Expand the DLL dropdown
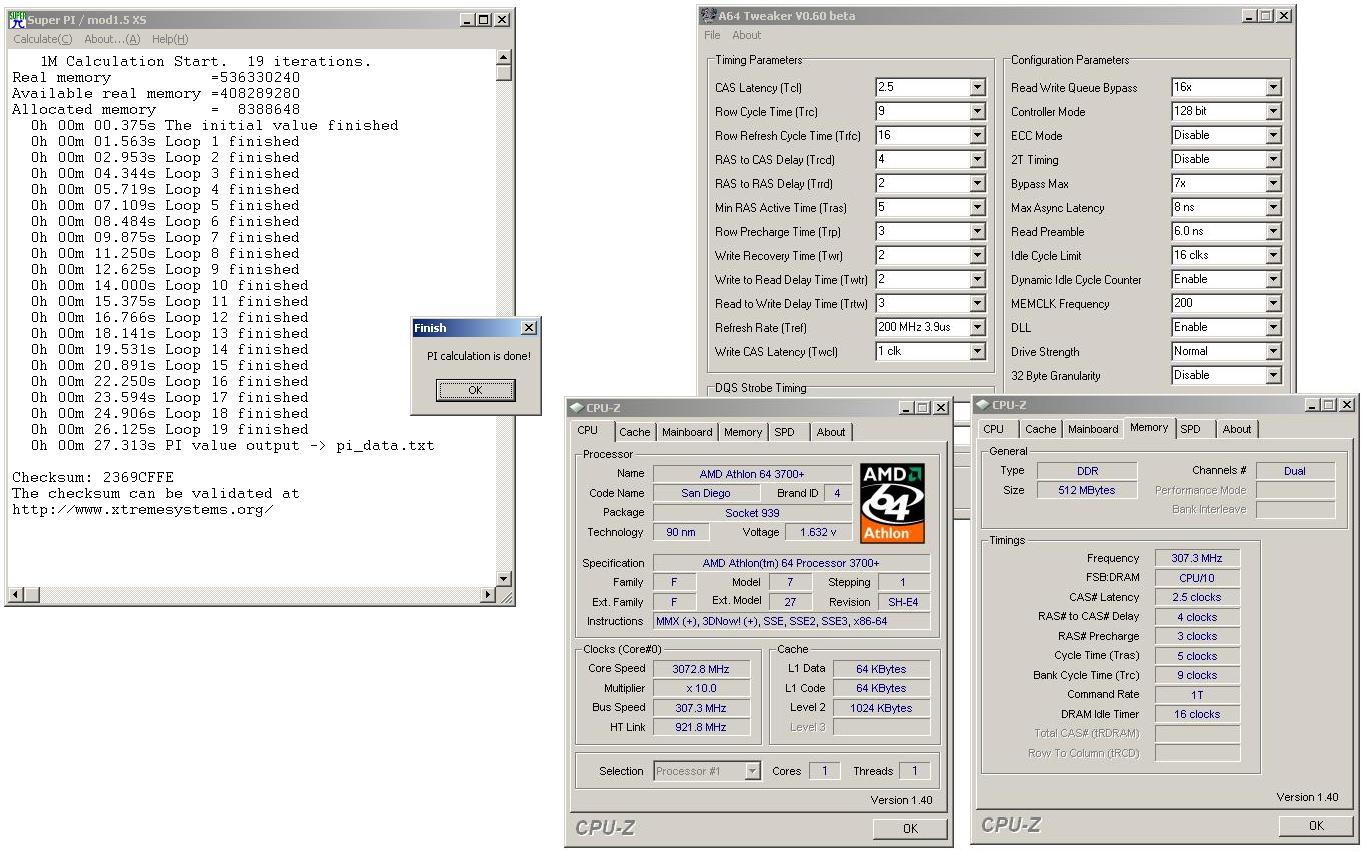Image resolution: width=1364 pixels, height=852 pixels. click(1273, 328)
